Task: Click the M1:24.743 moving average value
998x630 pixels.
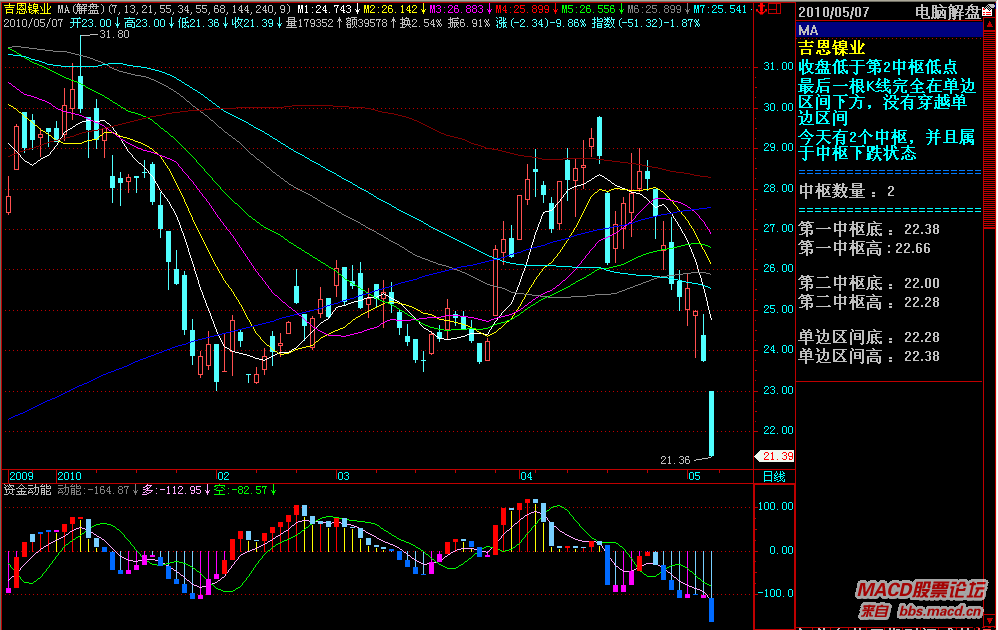Action: pos(325,9)
